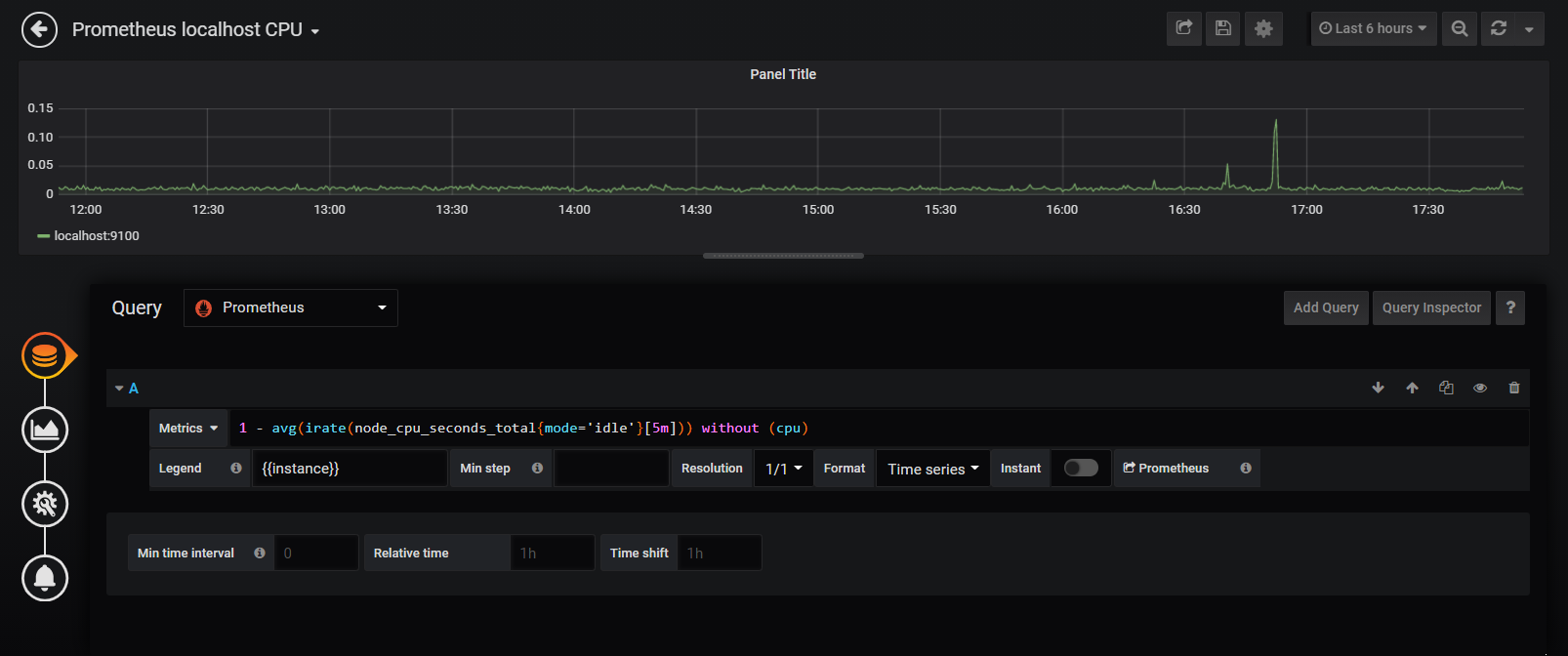Click info icon next to Prometheus link
The image size is (1568, 656).
pos(1246,469)
